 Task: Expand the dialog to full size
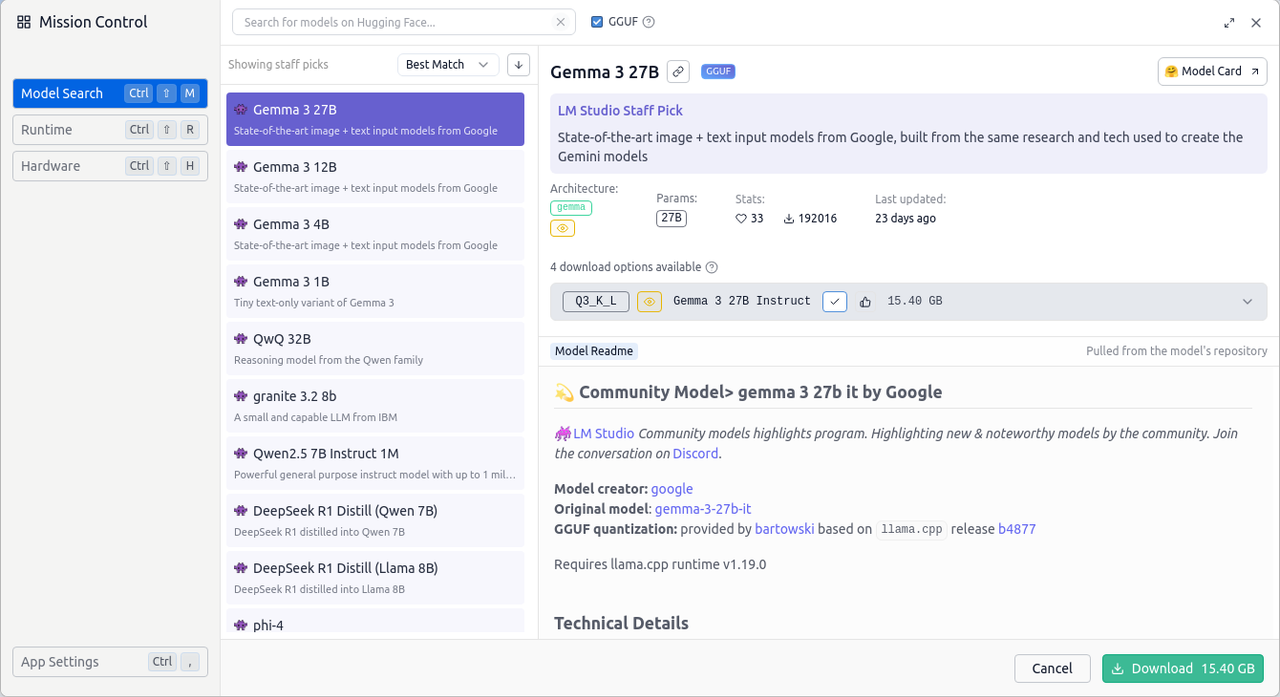(1229, 22)
